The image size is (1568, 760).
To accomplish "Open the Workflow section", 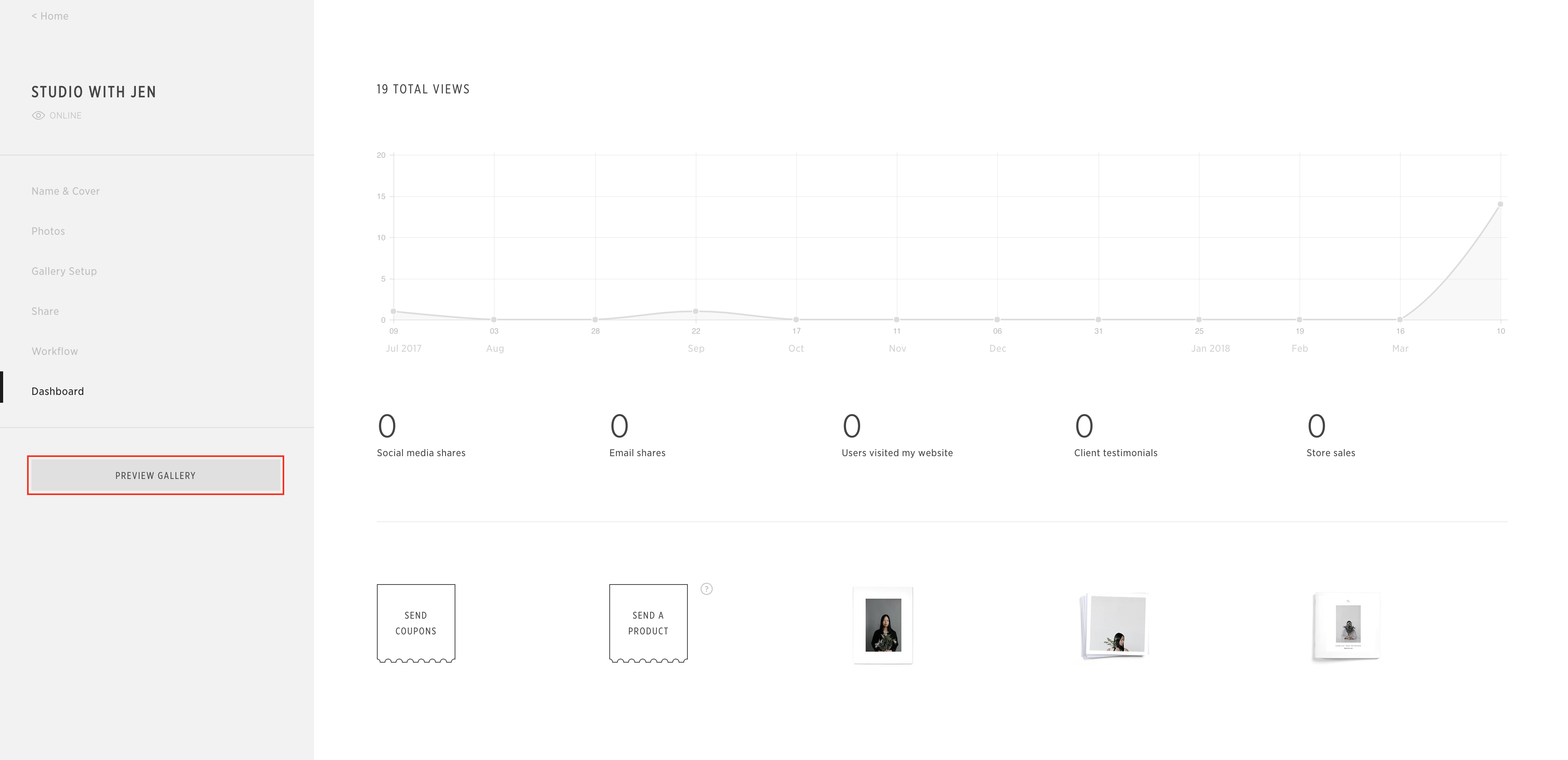I will coord(55,352).
